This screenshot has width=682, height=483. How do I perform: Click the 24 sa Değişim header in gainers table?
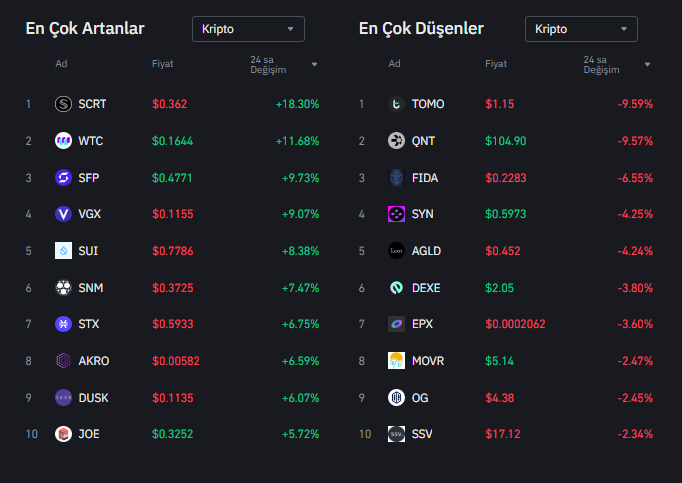tap(268, 64)
